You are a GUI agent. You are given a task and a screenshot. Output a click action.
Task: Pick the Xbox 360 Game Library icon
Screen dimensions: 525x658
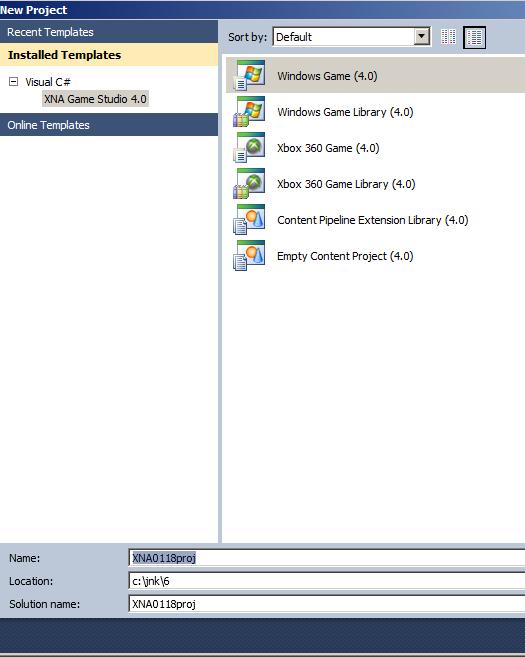coord(249,184)
